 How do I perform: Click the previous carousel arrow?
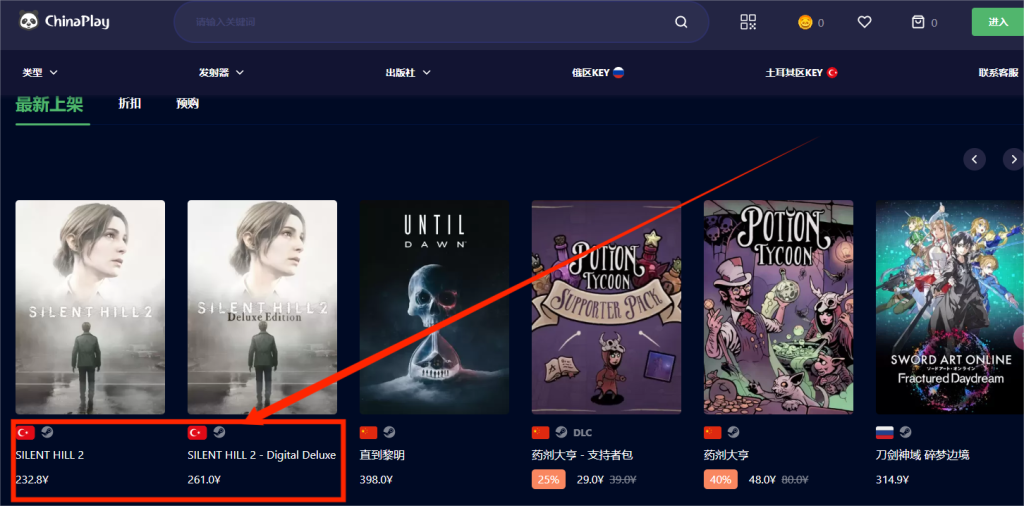pos(974,159)
